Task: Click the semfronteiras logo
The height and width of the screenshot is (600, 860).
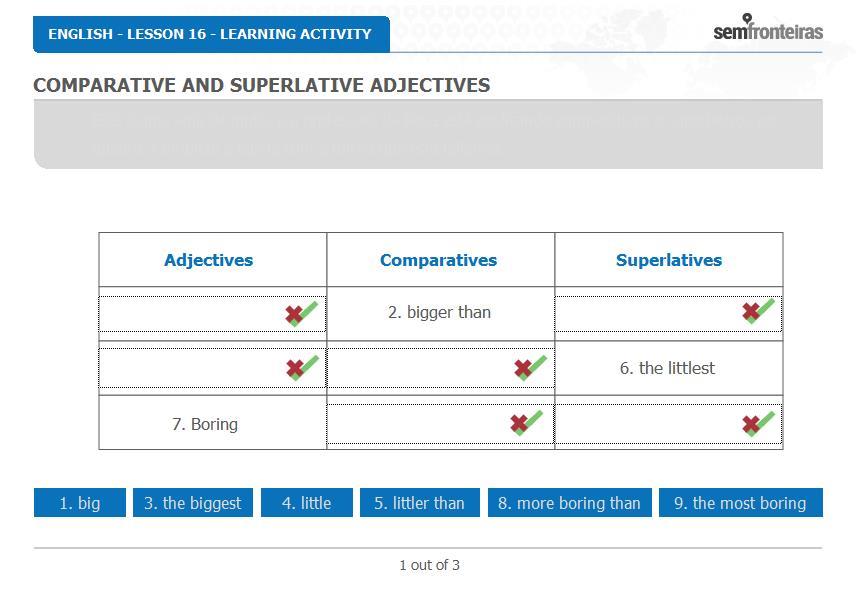Action: coord(768,27)
